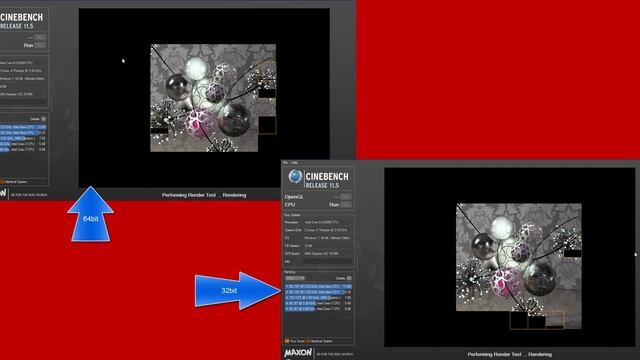The image size is (640, 360).
Task: Run the CPU test in 64bit window
Action: [40, 45]
